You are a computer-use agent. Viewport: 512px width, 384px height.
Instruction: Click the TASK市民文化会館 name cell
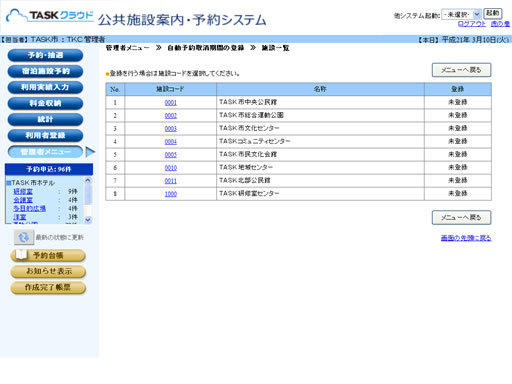[x=320, y=154]
